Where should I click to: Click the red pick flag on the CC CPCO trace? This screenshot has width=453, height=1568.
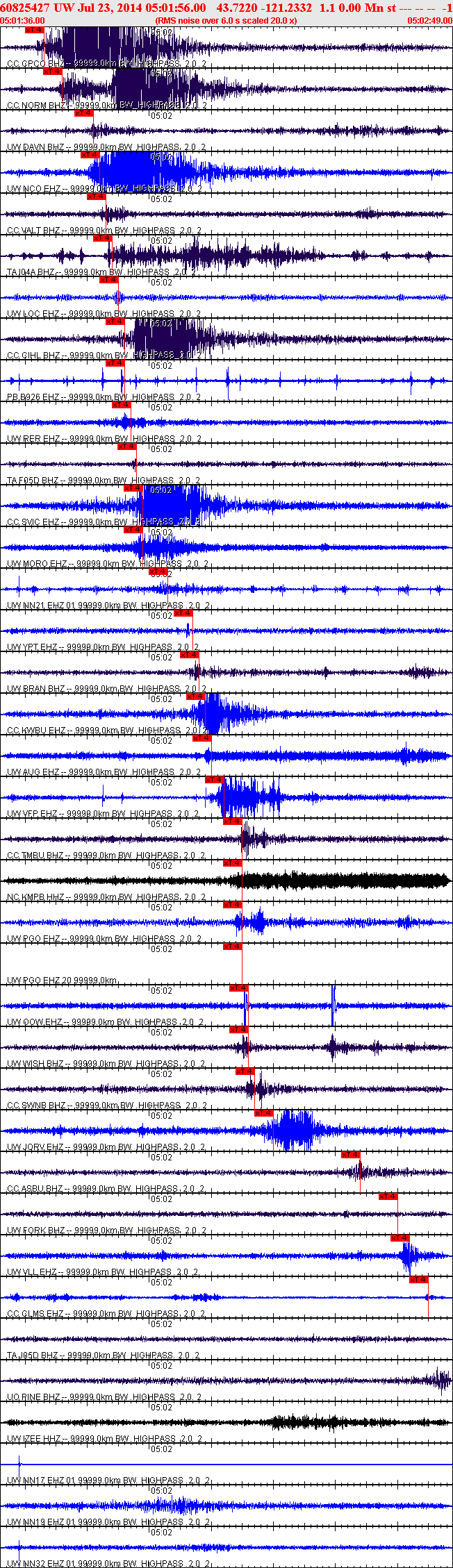pos(34,30)
